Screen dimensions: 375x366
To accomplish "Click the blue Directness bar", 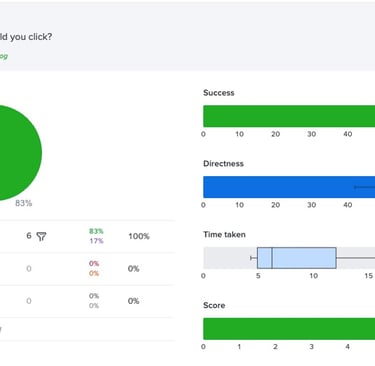I will coord(289,187).
